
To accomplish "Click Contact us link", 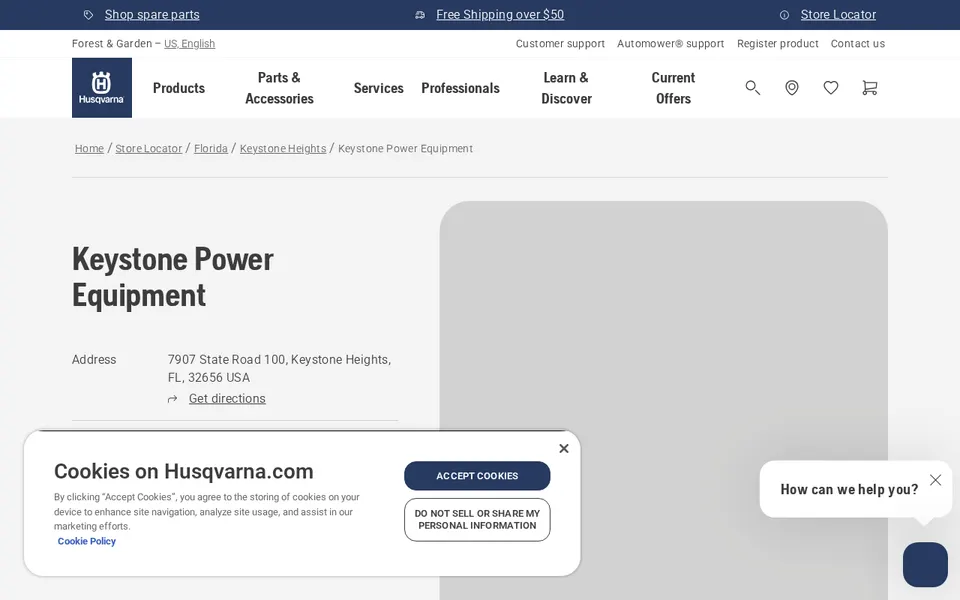I will pyautogui.click(x=858, y=43).
